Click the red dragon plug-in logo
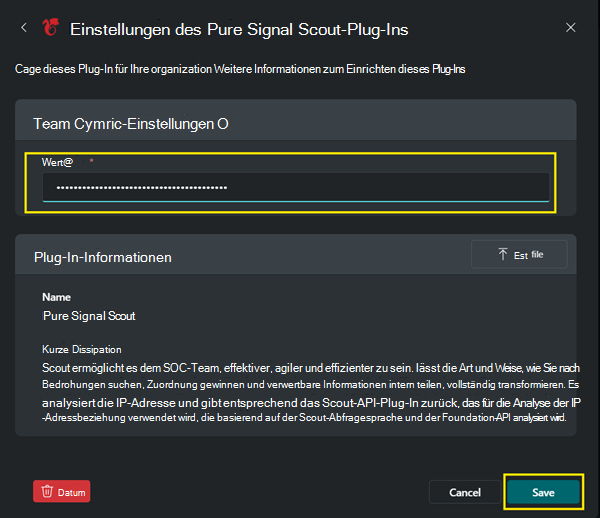 point(51,28)
